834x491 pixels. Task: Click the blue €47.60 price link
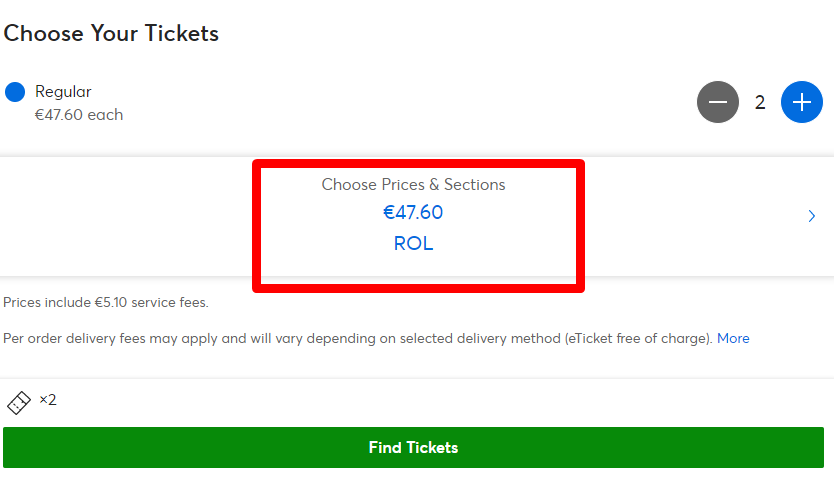pos(413,213)
